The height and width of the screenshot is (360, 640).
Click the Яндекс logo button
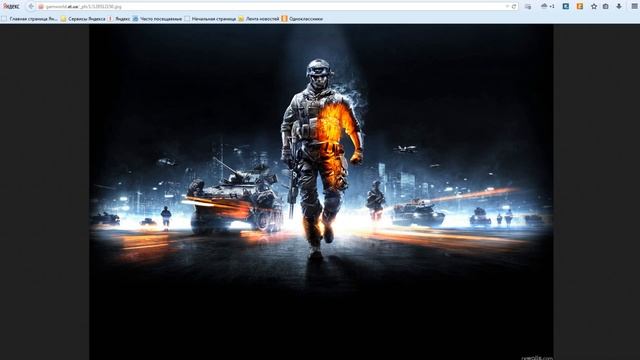tap(11, 7)
